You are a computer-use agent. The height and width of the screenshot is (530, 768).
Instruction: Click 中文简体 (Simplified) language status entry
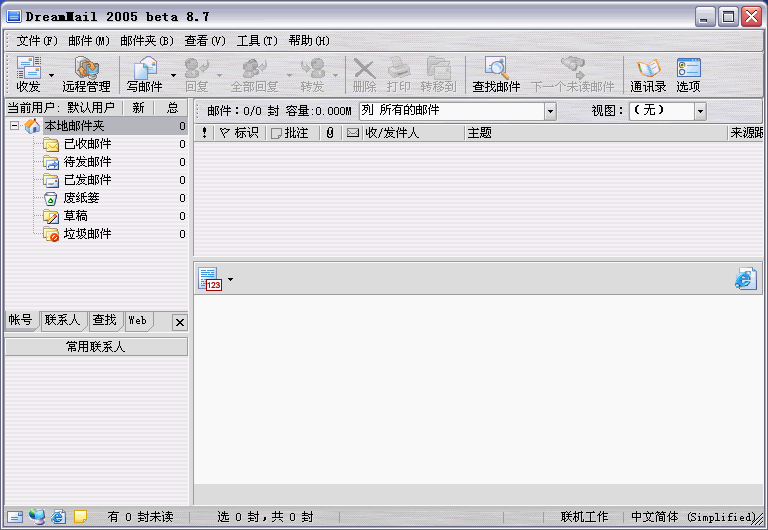693,517
